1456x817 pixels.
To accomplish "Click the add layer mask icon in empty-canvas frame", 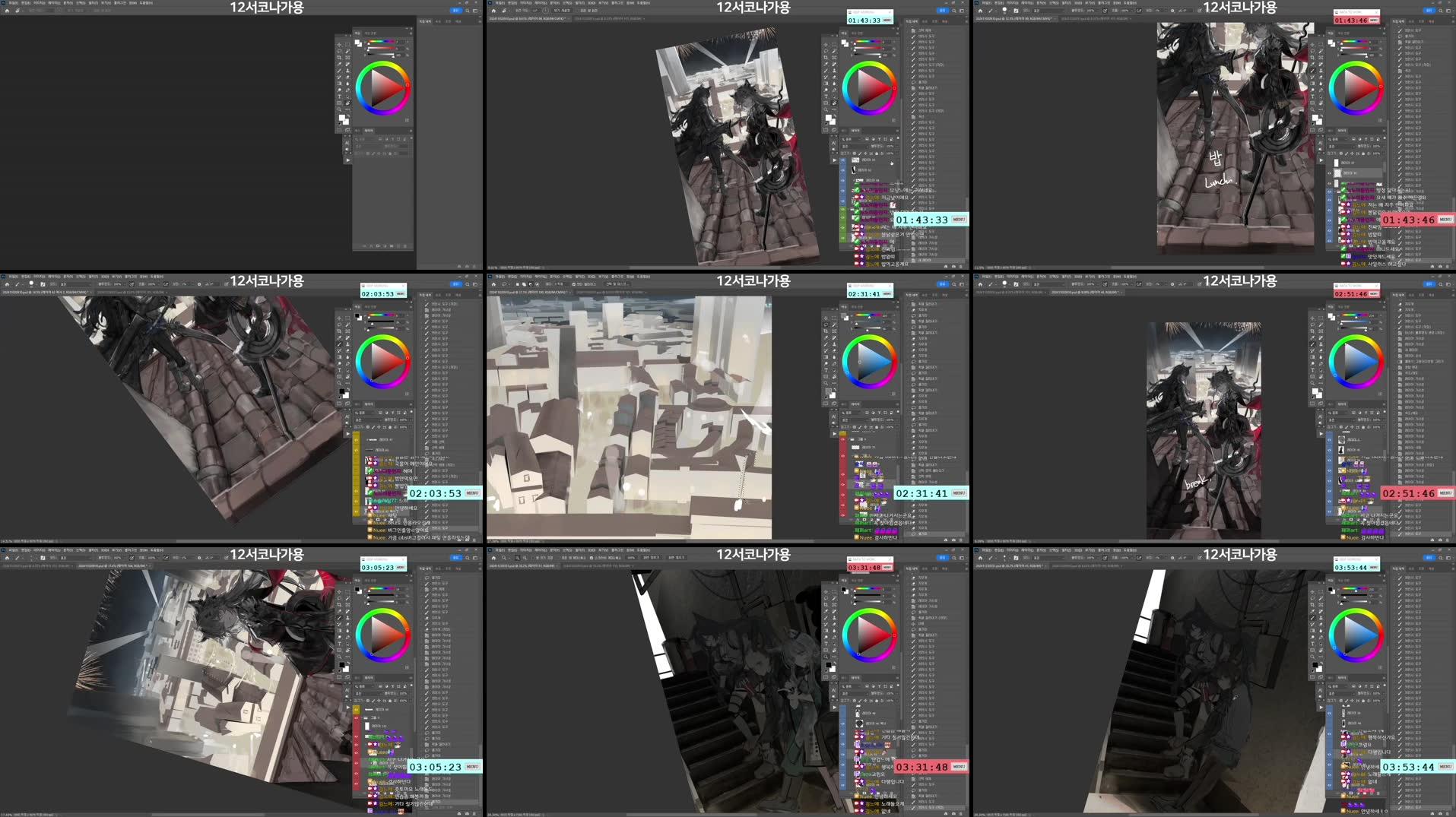I will tap(378, 246).
